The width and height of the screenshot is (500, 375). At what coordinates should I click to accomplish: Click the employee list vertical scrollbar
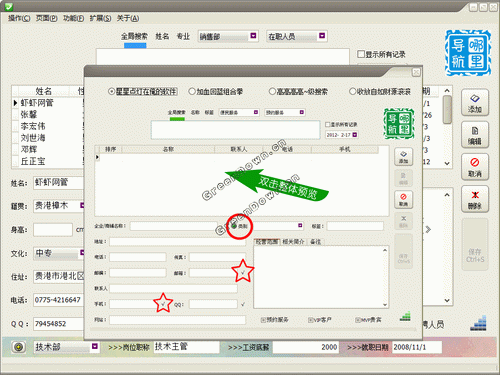click(447, 127)
